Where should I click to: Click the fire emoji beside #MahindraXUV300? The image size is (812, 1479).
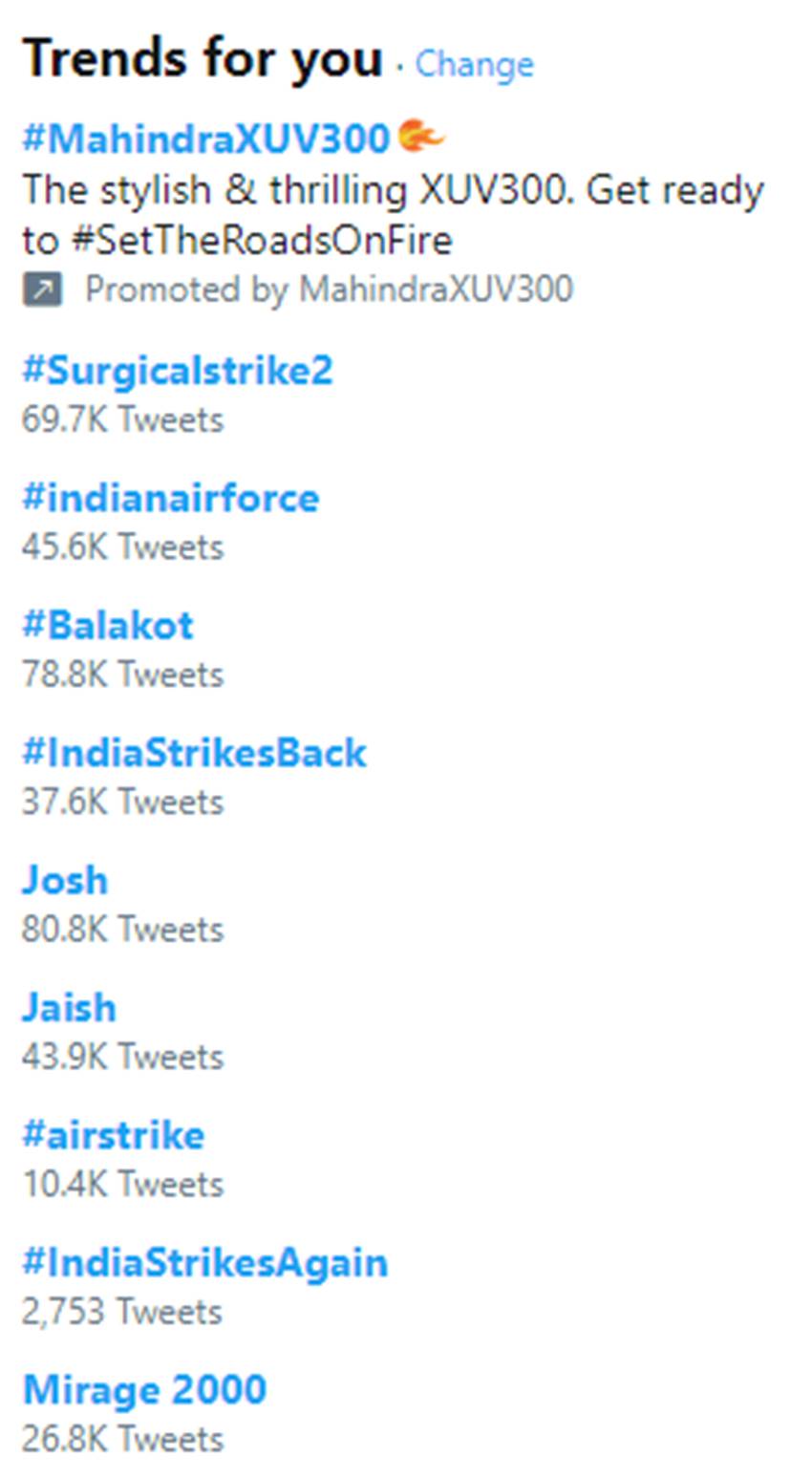(420, 137)
